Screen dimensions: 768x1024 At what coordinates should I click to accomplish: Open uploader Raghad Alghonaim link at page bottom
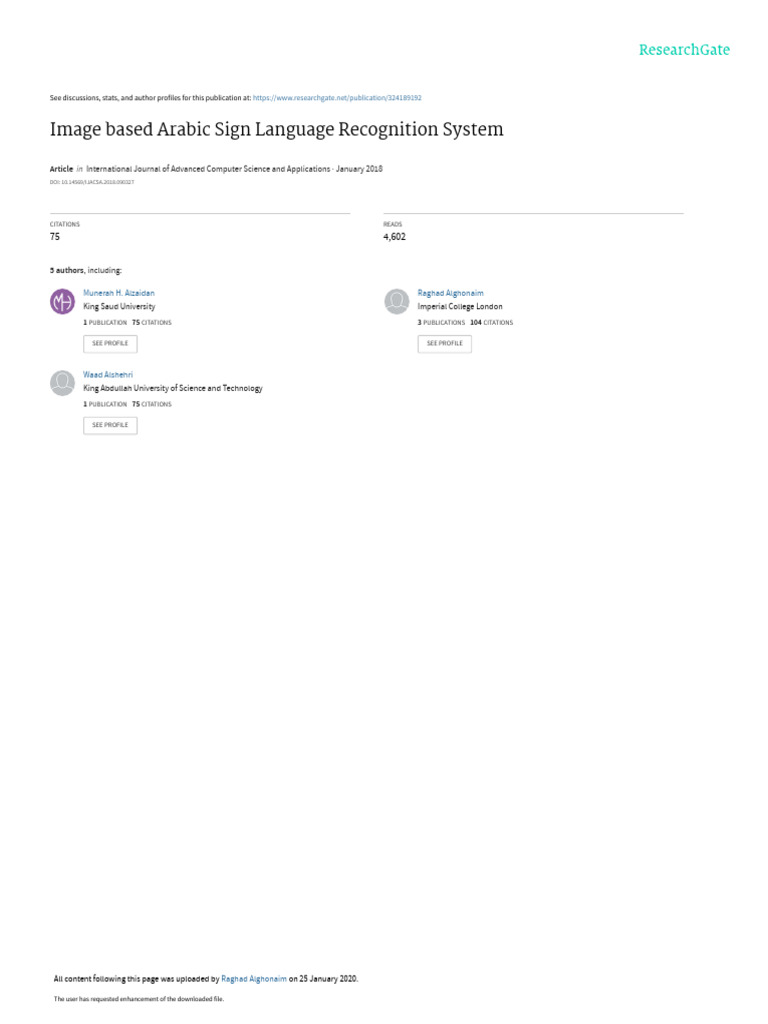coord(254,979)
